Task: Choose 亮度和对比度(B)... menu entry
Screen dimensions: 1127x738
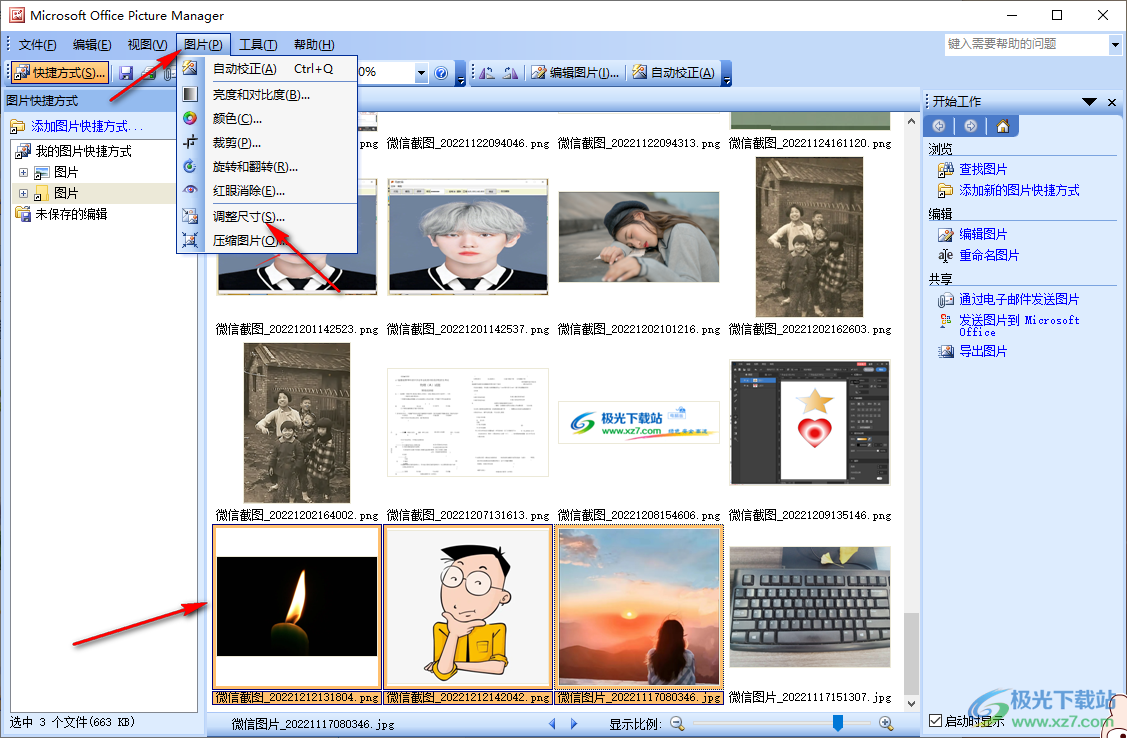Action: [x=267, y=95]
